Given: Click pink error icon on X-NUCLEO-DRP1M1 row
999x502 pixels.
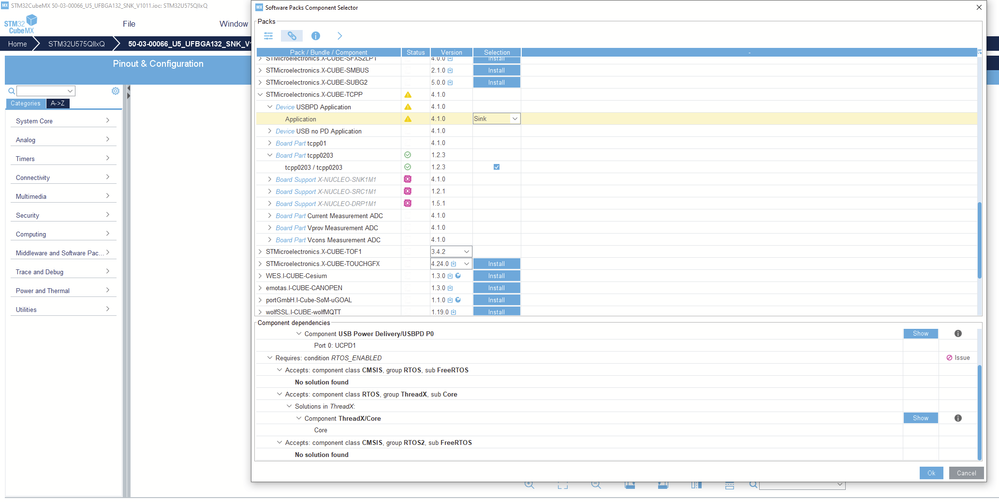Looking at the screenshot, I should tap(408, 203).
